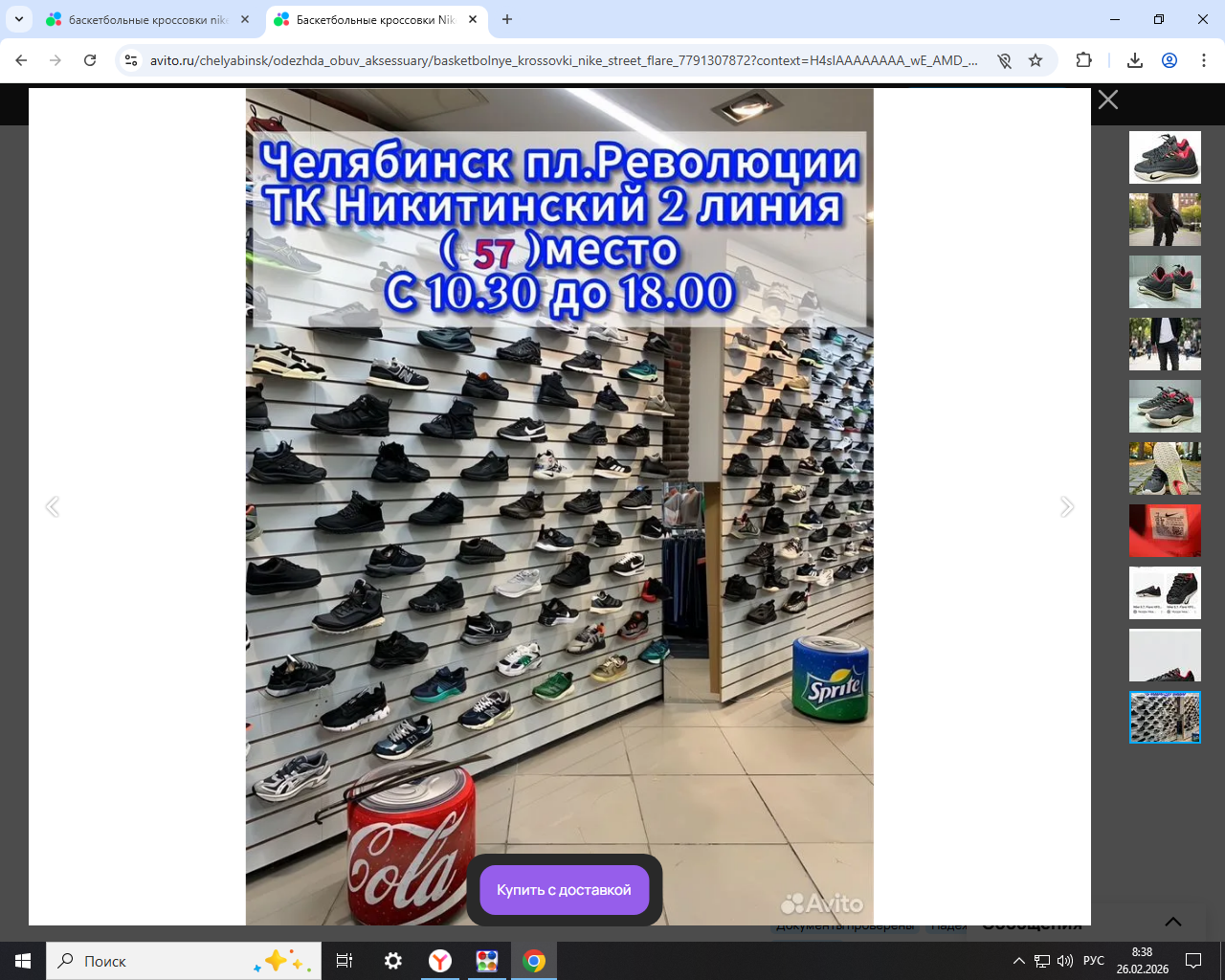Show the previous photo in the gallery
Screen dimensions: 1225x980
click(x=53, y=506)
